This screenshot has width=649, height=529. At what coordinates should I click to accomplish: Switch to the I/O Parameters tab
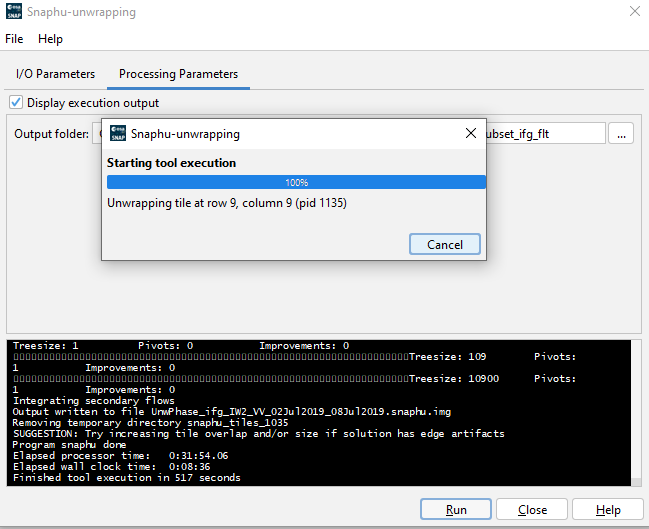pos(55,74)
